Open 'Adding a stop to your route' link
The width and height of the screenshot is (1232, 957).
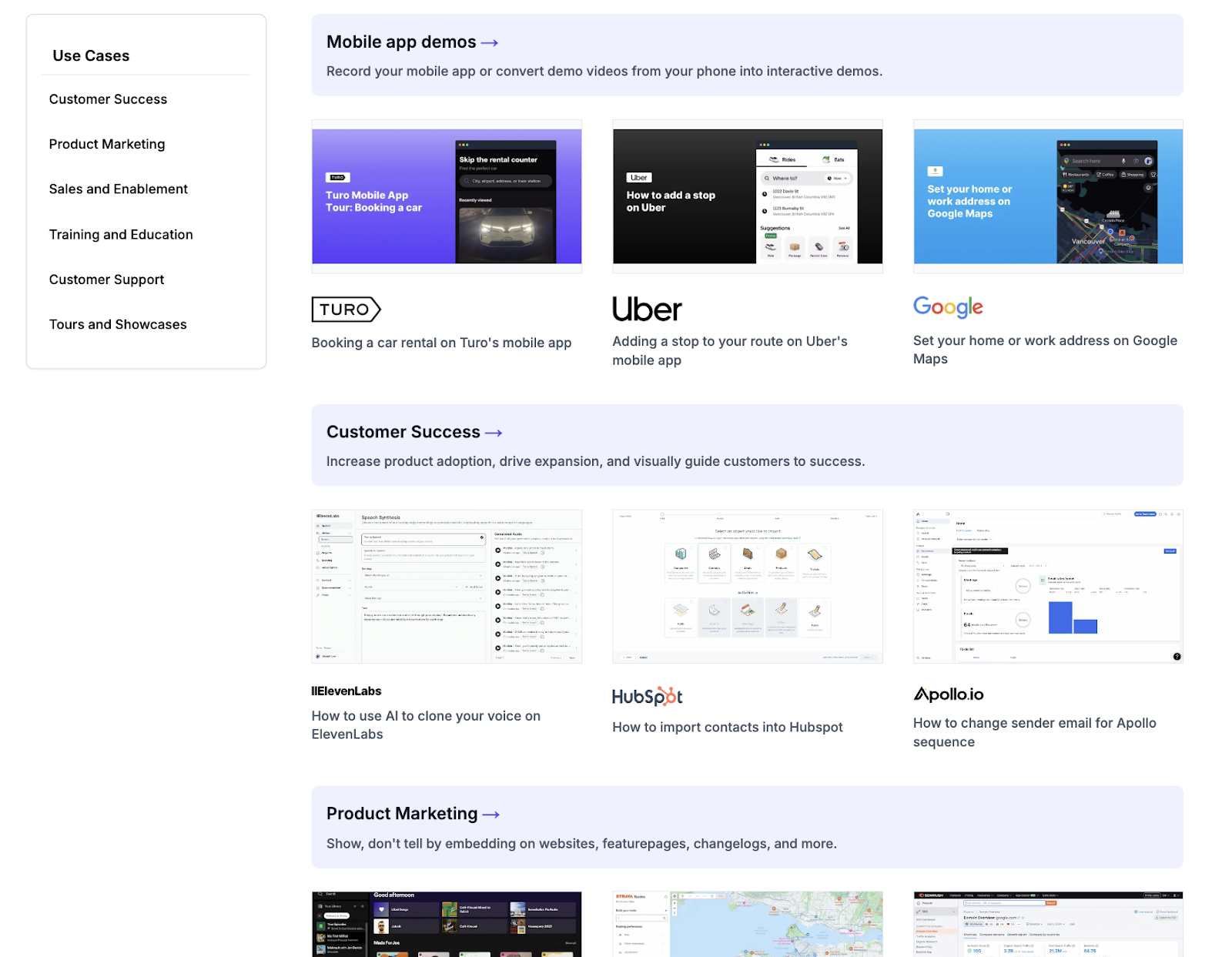click(730, 350)
